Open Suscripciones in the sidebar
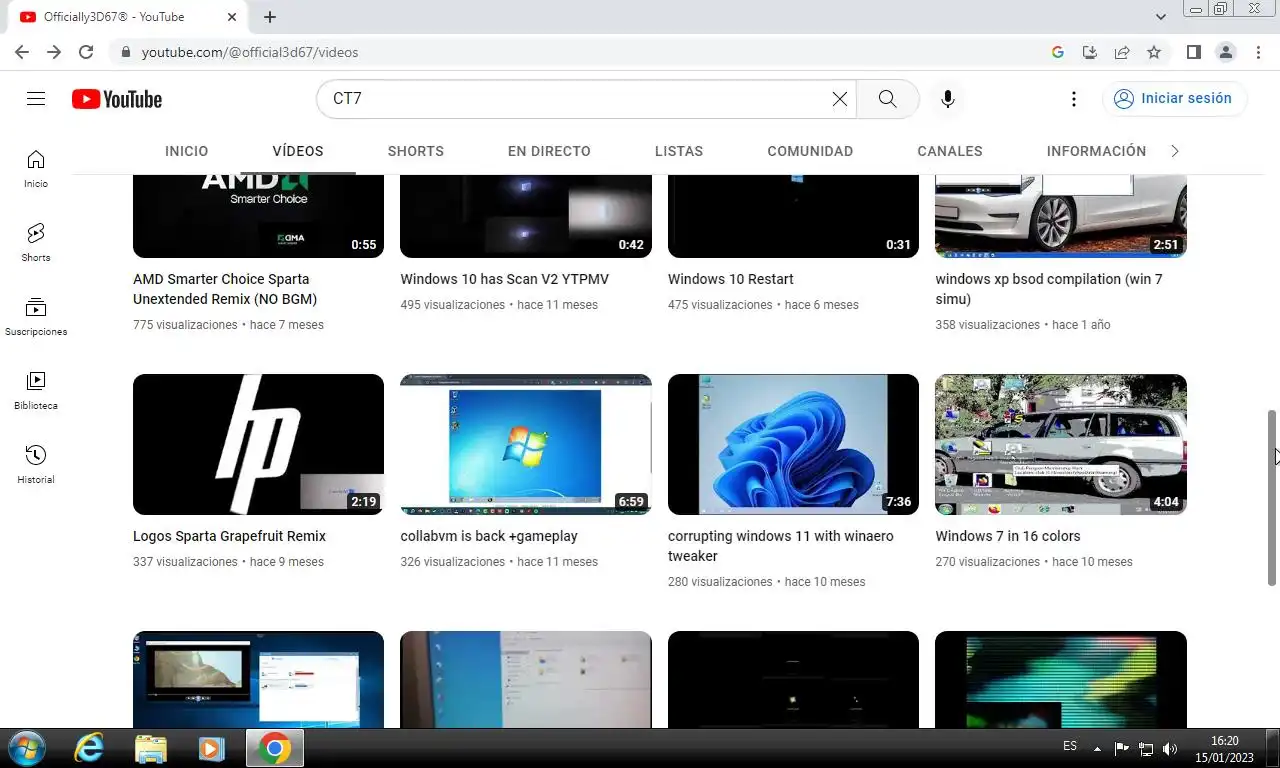Viewport: 1280px width, 768px height. [36, 316]
